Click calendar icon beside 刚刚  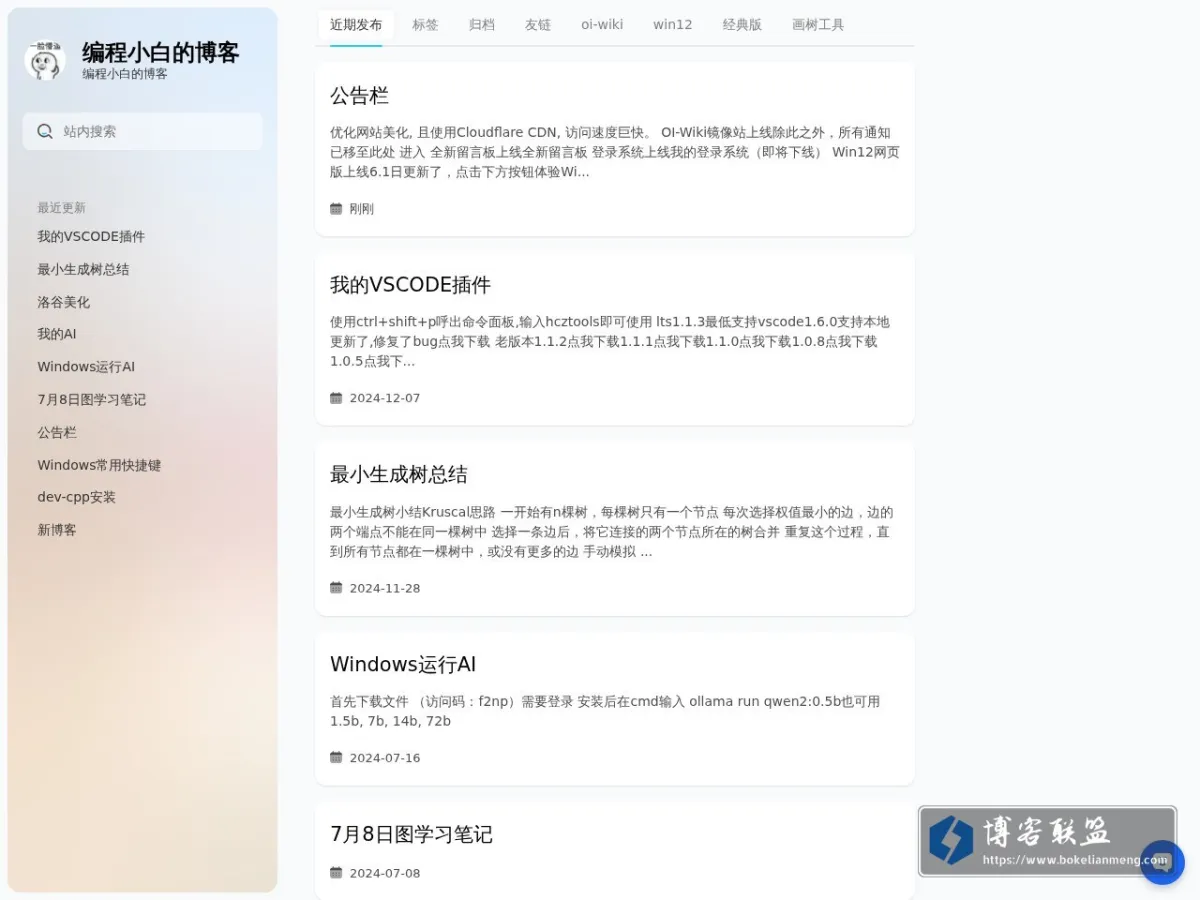pyautogui.click(x=336, y=209)
